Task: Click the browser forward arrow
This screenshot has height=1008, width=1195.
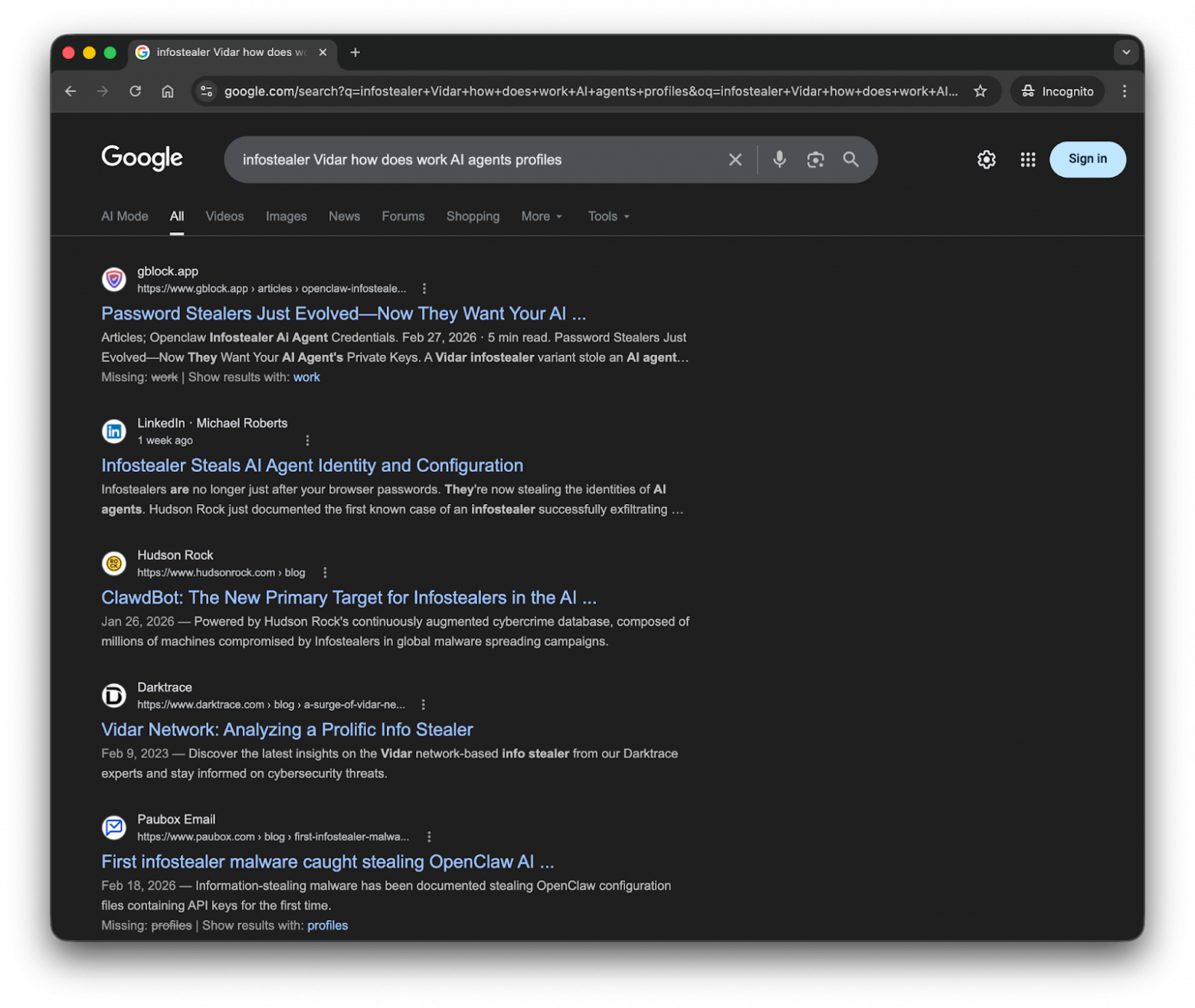Action: click(103, 91)
